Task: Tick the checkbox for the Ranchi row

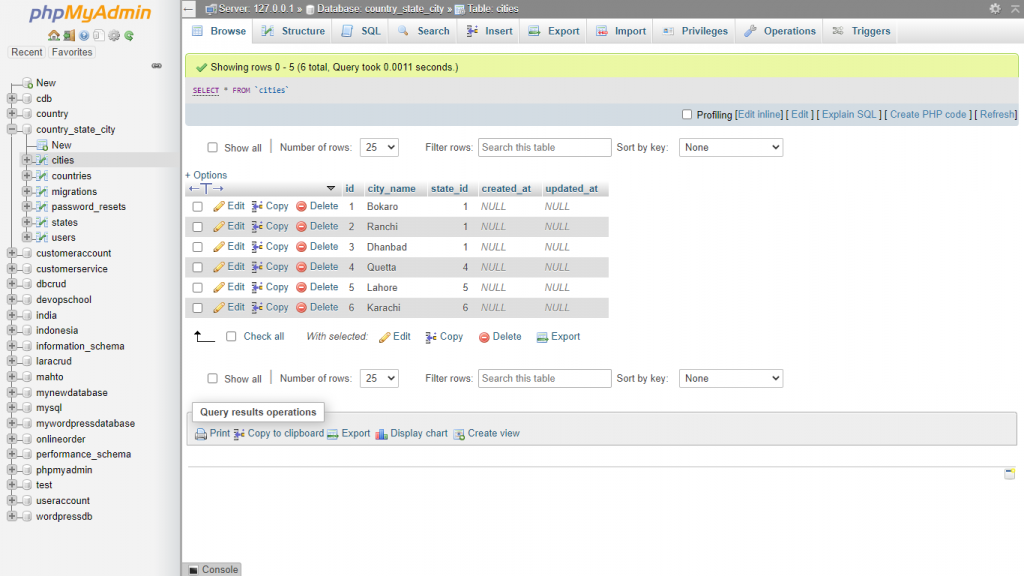Action: (198, 227)
